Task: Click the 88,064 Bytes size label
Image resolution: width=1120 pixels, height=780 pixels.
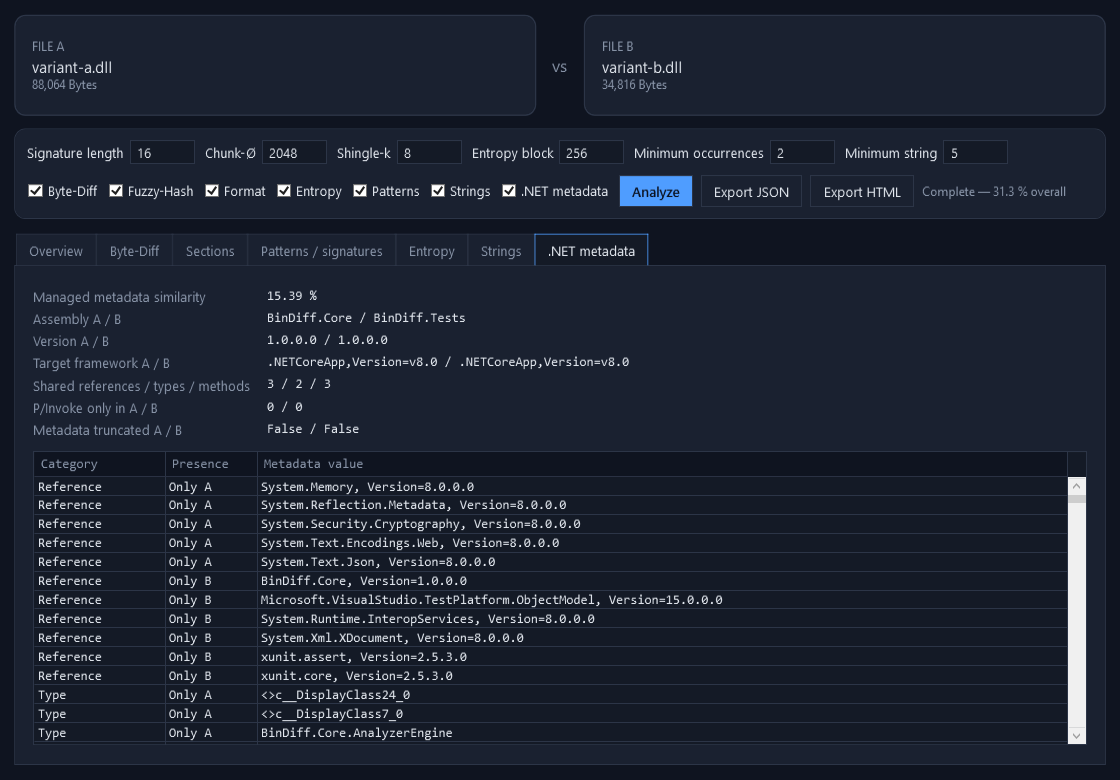Action: coord(64,84)
